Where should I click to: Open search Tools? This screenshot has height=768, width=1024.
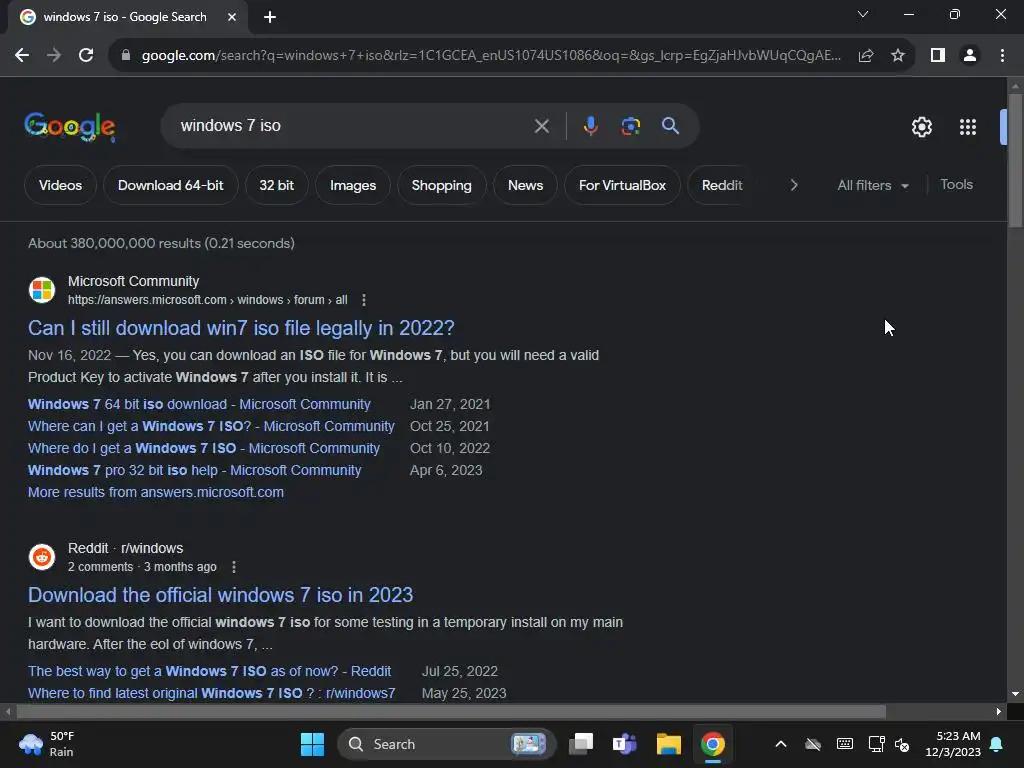click(956, 185)
